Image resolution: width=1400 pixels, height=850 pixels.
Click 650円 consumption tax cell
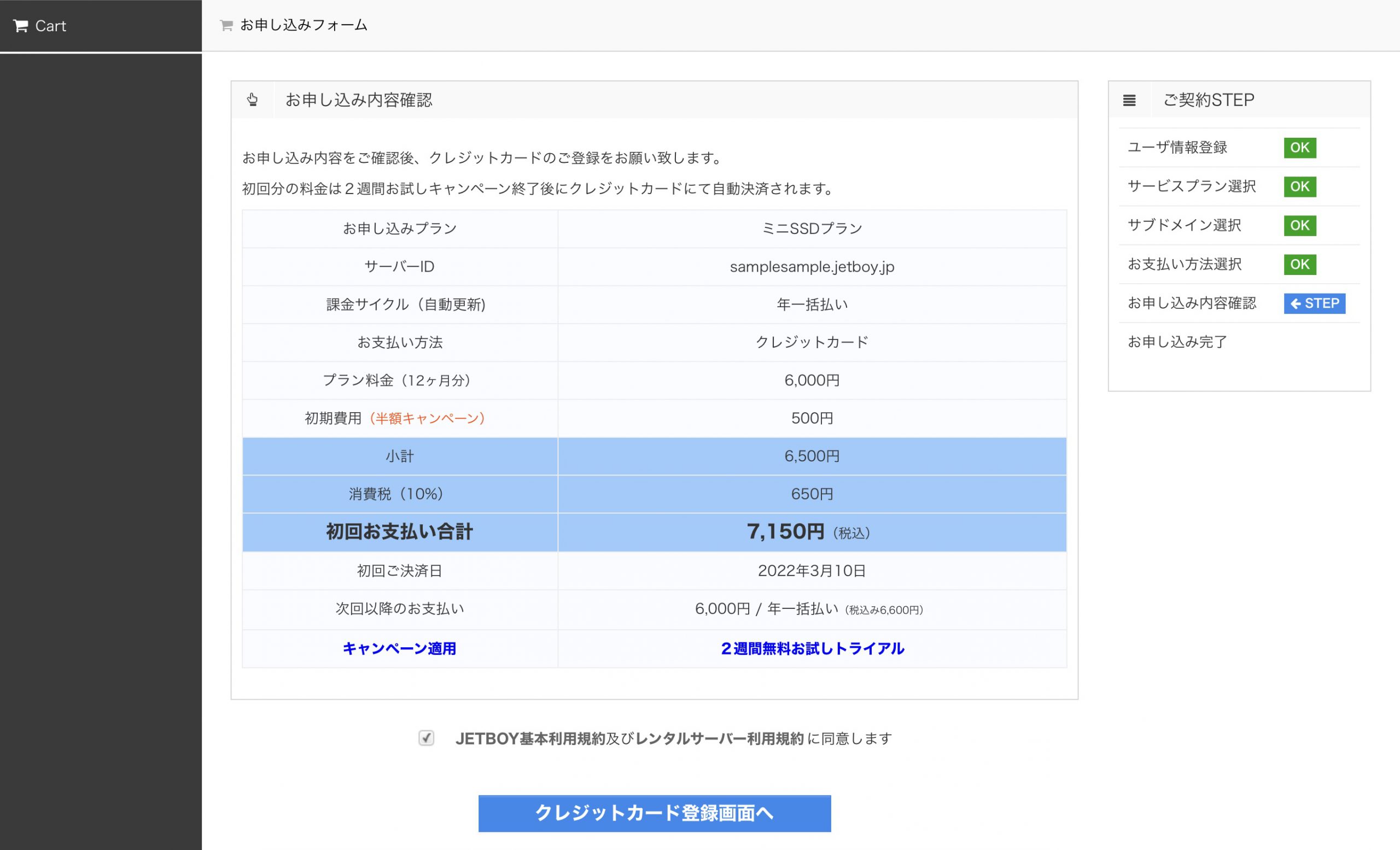pos(812,495)
